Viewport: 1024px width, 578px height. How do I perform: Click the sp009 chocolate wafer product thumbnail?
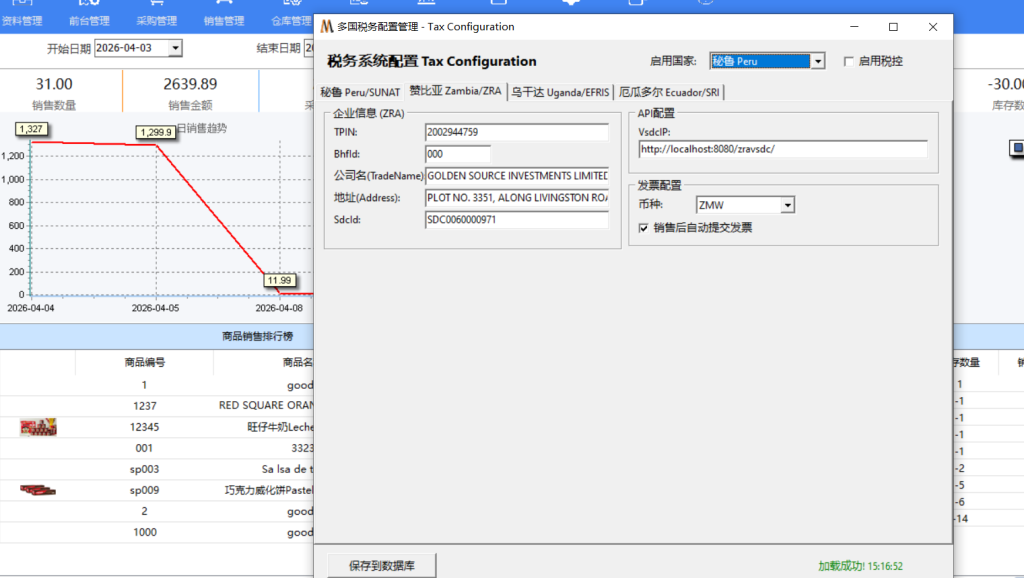pos(38,490)
